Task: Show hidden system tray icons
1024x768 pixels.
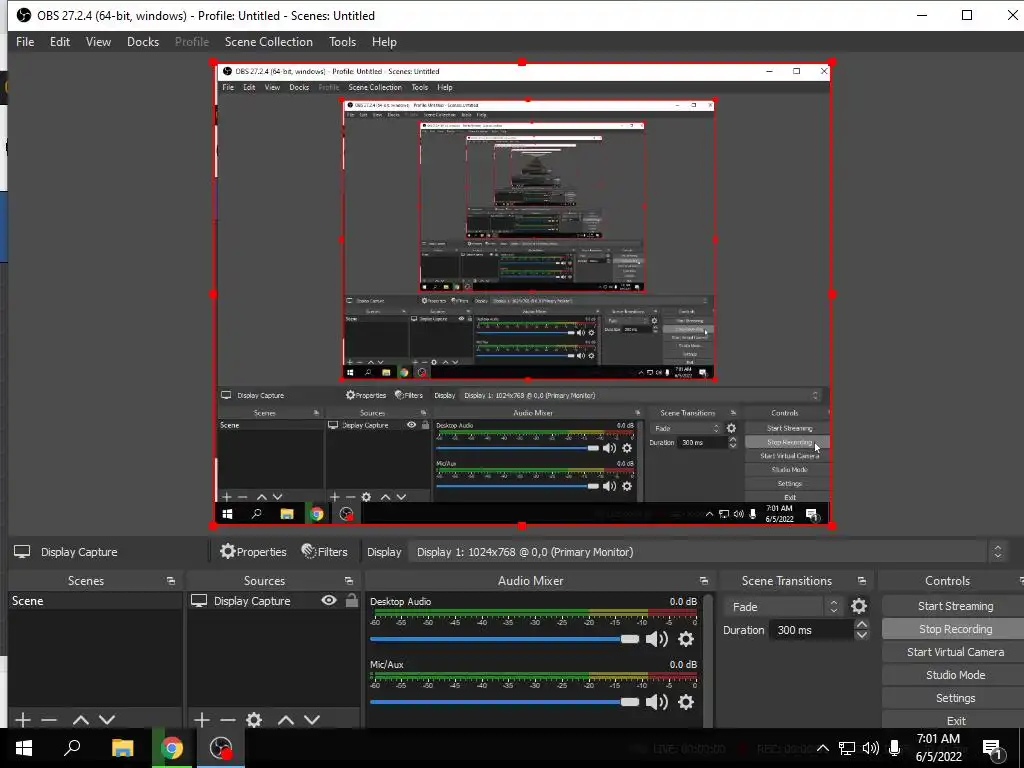Action: pos(823,748)
